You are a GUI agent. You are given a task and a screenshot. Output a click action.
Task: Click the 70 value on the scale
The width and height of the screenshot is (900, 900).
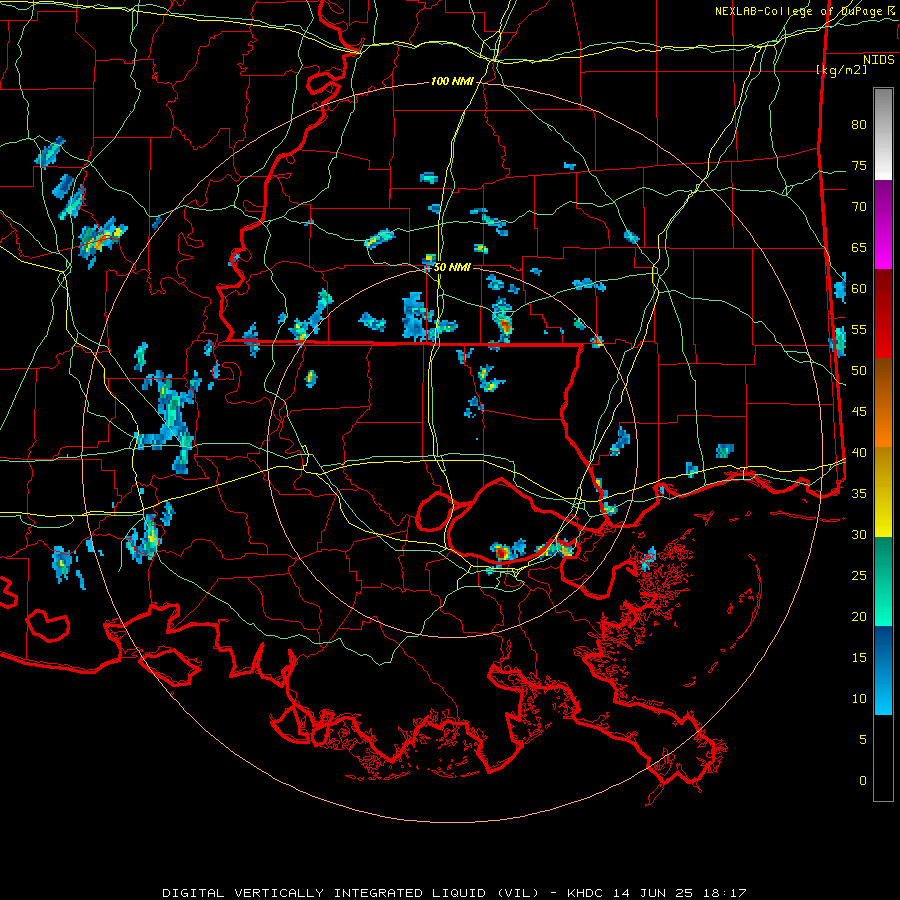[859, 207]
